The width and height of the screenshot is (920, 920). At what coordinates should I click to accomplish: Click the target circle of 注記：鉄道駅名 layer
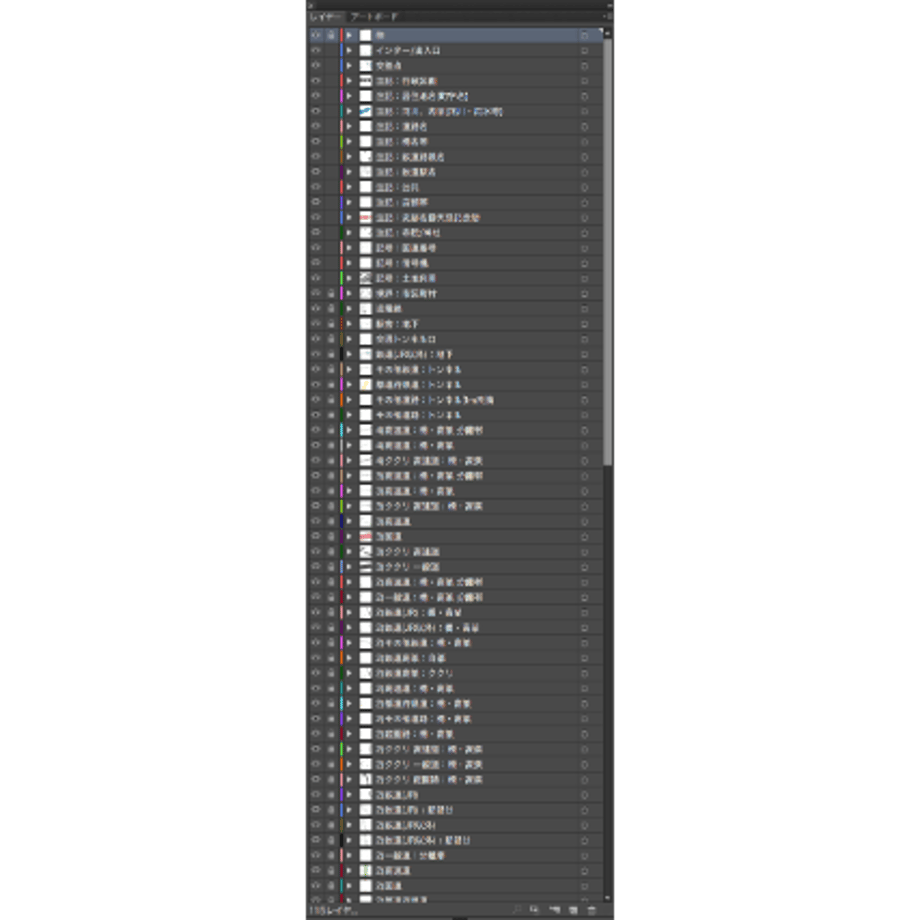point(584,172)
